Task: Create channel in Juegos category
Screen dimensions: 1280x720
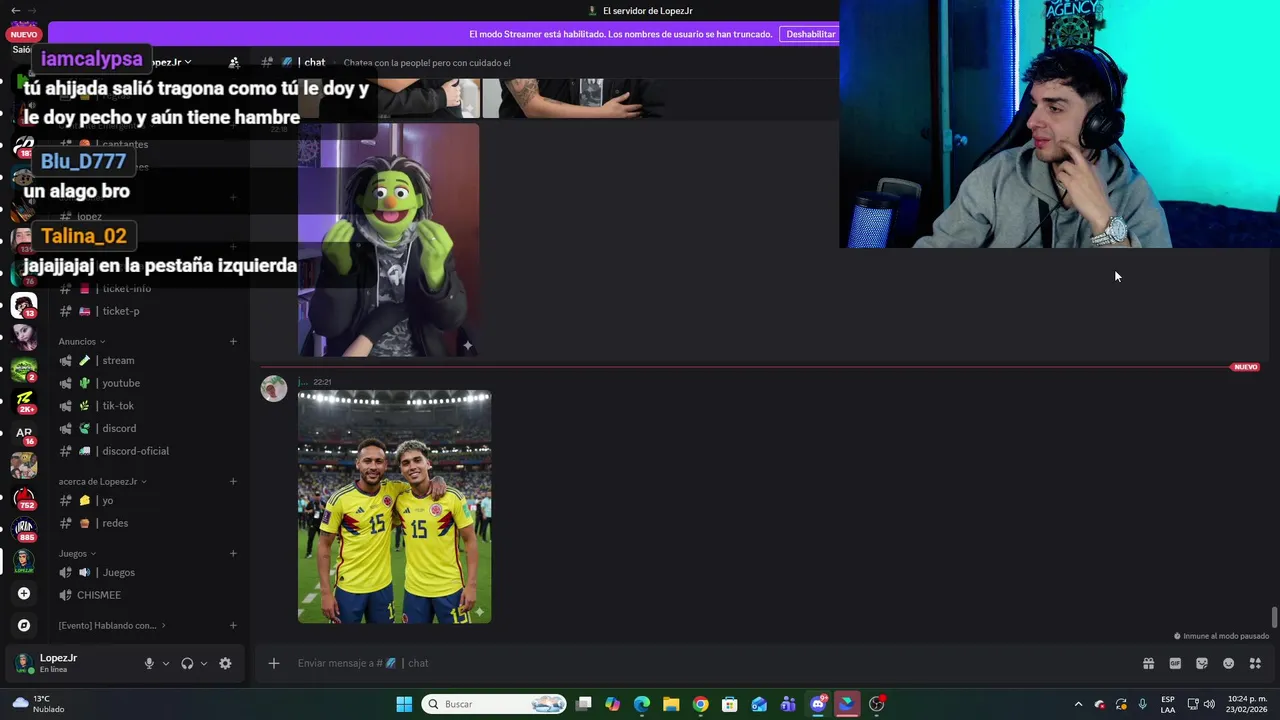Action: point(233,553)
